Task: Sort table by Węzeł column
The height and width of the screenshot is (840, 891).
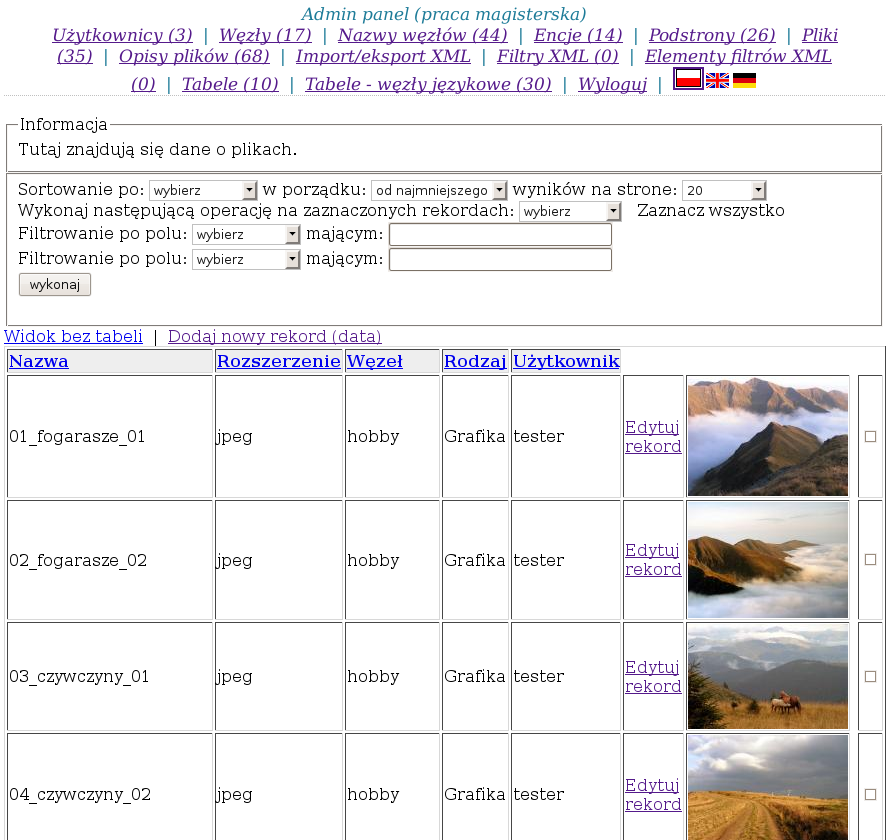Action: pyautogui.click(x=374, y=361)
